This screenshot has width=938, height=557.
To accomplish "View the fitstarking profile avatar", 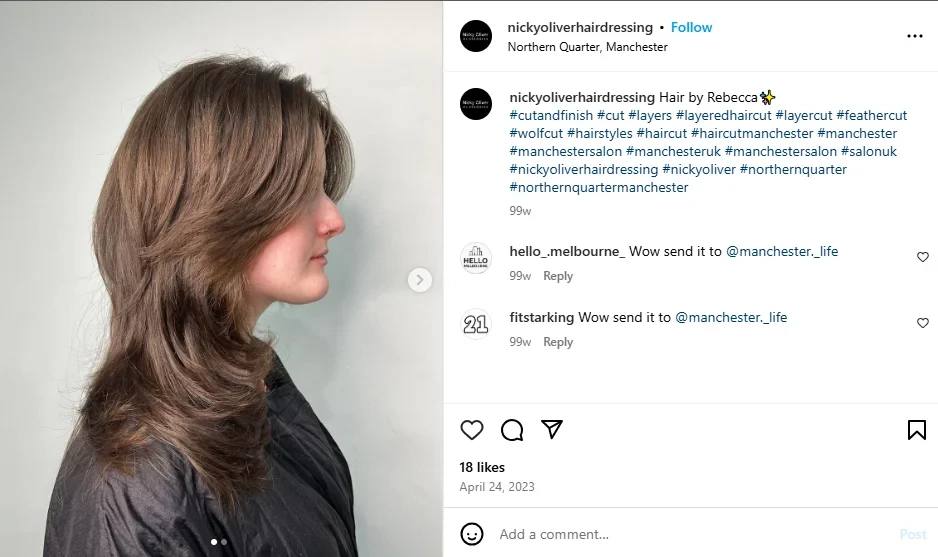I will click(476, 324).
